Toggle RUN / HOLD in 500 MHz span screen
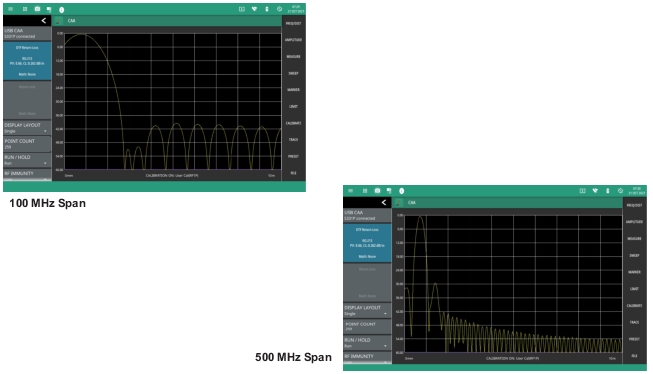Viewport: 653px width, 374px height. point(367,343)
